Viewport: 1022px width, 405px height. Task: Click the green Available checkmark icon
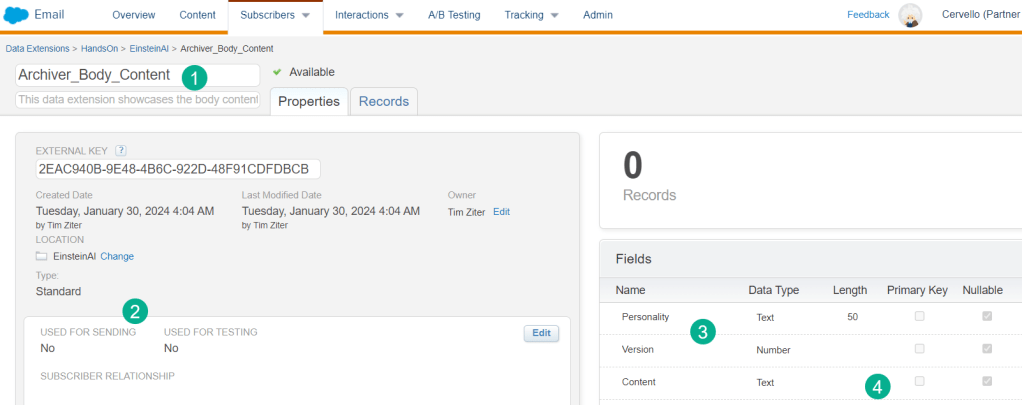tap(277, 72)
